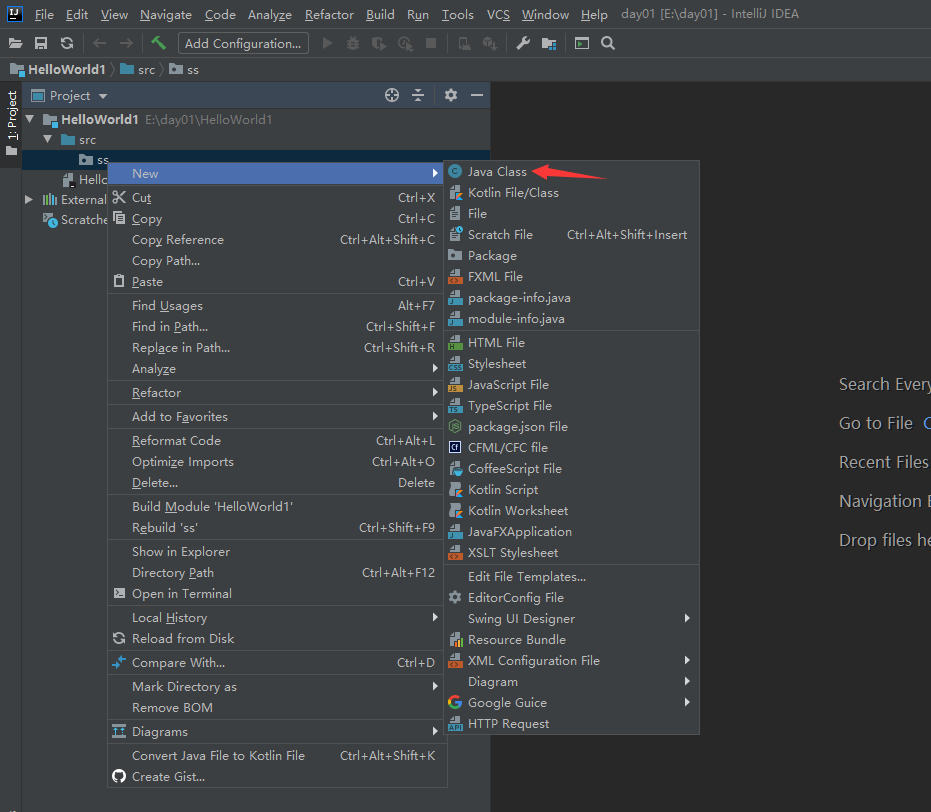The height and width of the screenshot is (812, 931).
Task: Expand the Diagram submenu in New list
Action: (572, 681)
